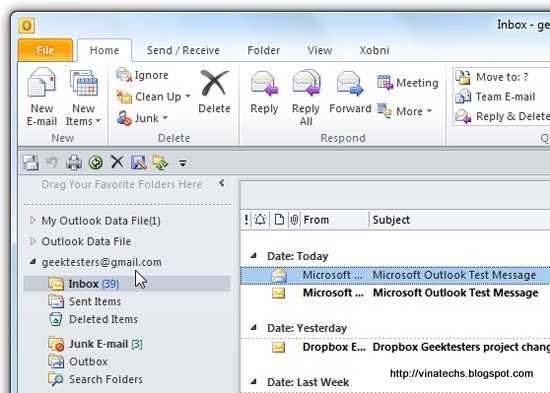
Task: Open the Sent Items folder
Action: point(95,301)
